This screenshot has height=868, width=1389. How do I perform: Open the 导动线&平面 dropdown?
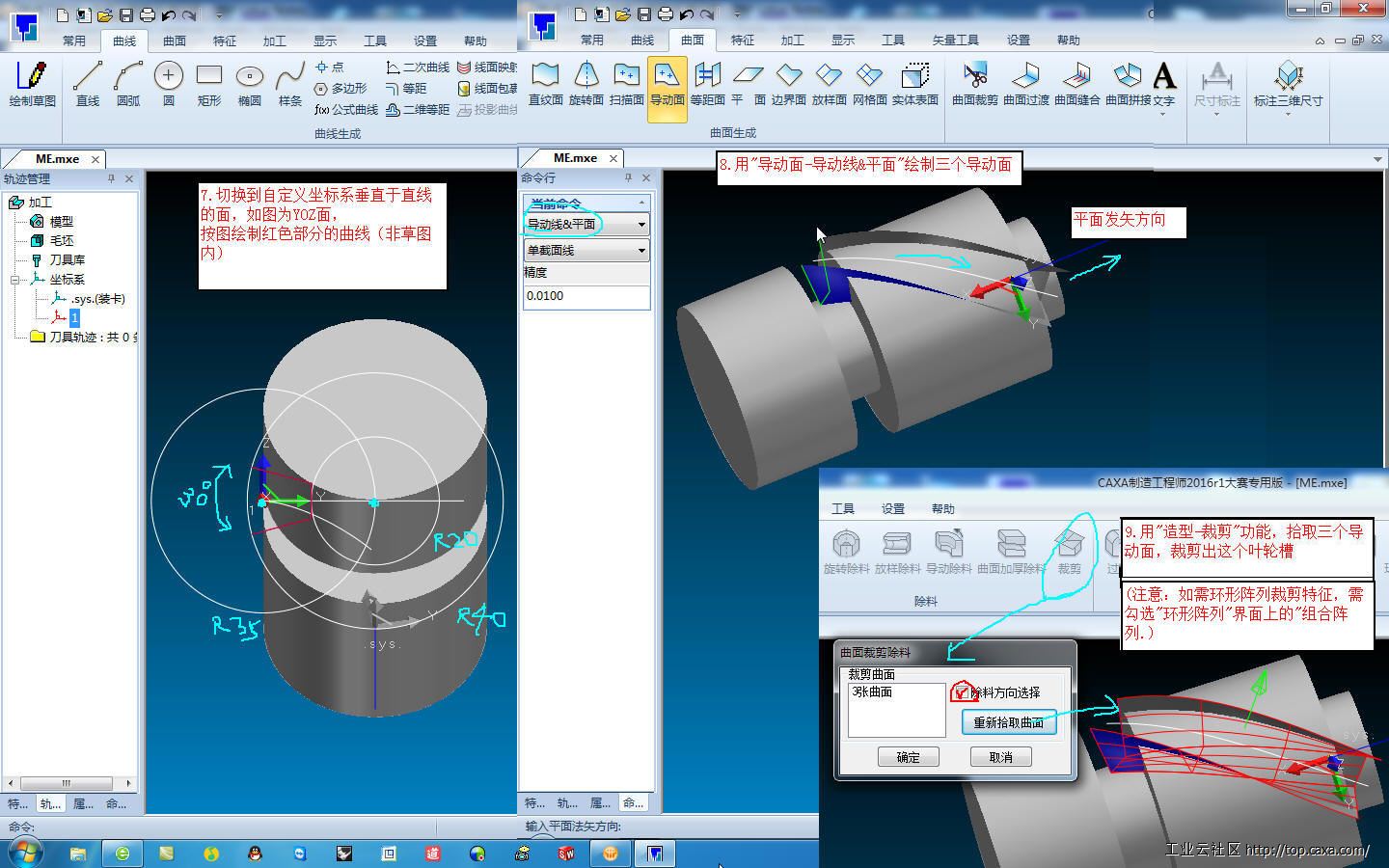641,224
